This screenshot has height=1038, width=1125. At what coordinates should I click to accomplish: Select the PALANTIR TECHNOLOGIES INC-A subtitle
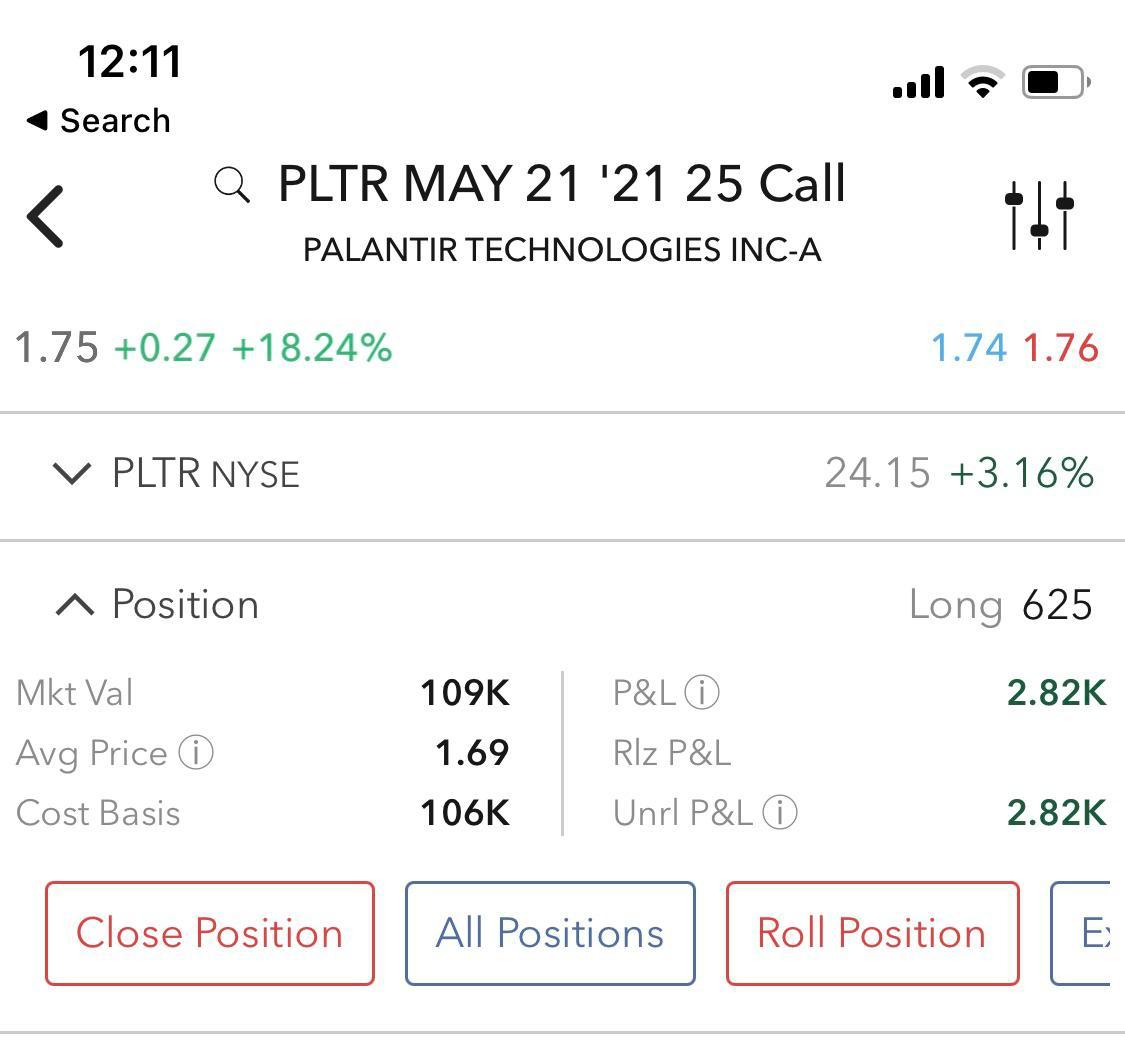562,250
